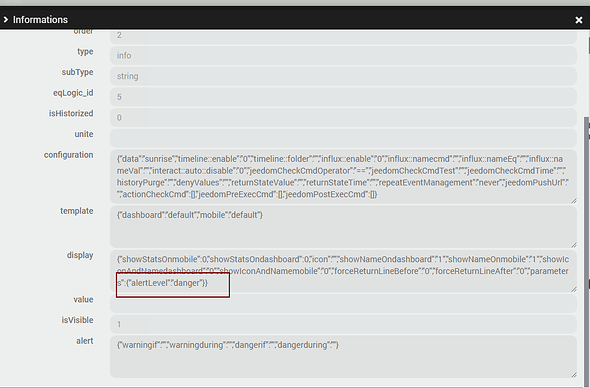590x388 pixels.
Task: Click the resize handle of display textarea
Action: click(x=573, y=289)
